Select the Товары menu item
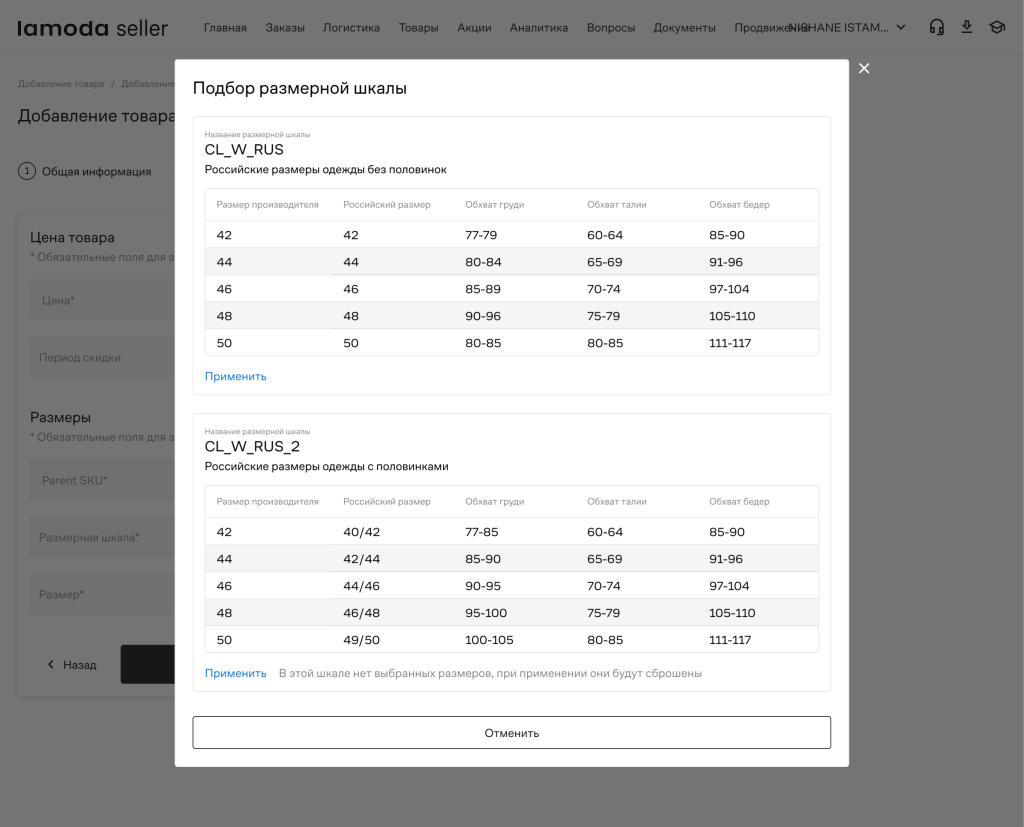Viewport: 1024px width, 827px height. coord(419,27)
